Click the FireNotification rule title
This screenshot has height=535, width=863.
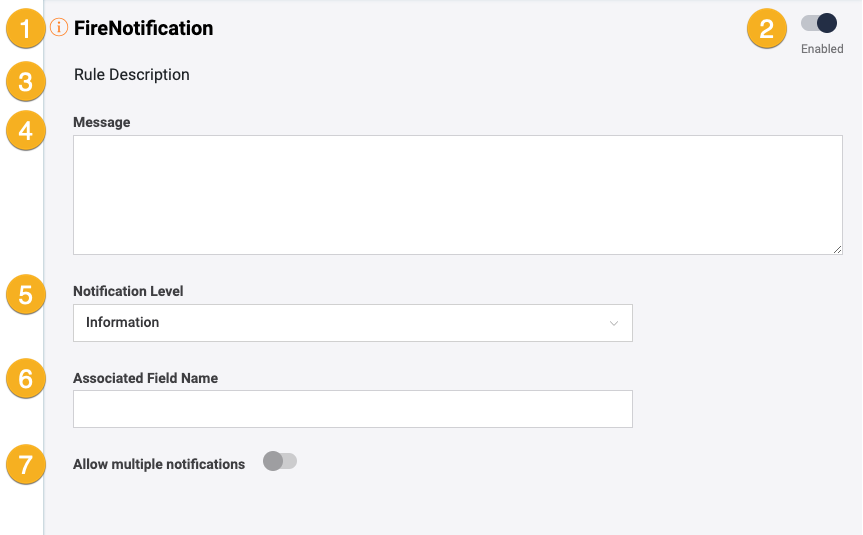click(x=143, y=28)
